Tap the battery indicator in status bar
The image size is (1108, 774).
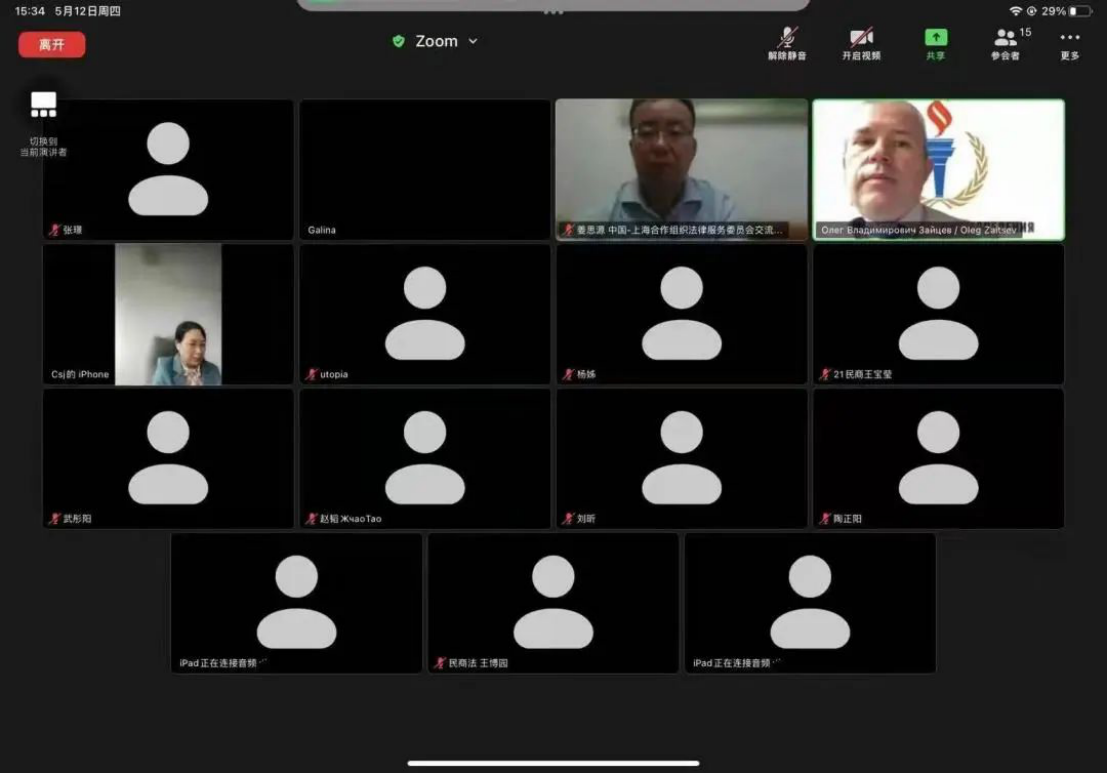point(1080,11)
